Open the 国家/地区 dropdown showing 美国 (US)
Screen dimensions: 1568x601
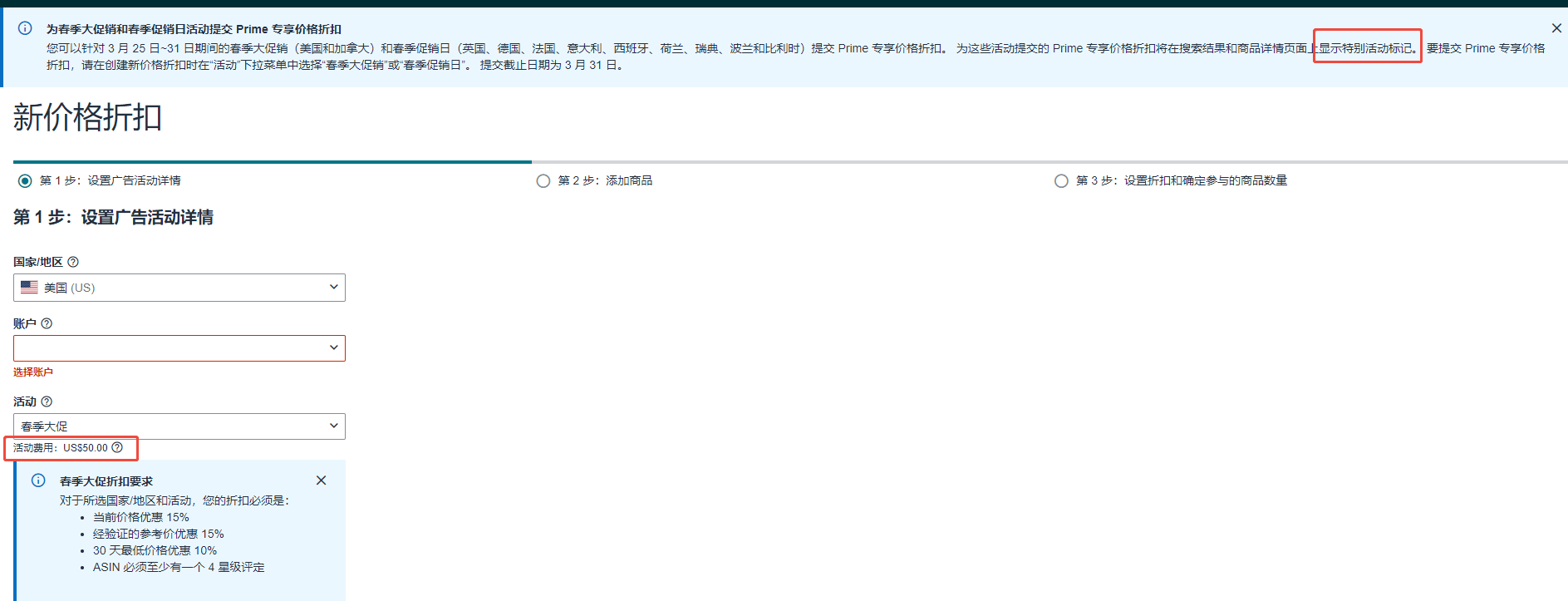tap(179, 288)
